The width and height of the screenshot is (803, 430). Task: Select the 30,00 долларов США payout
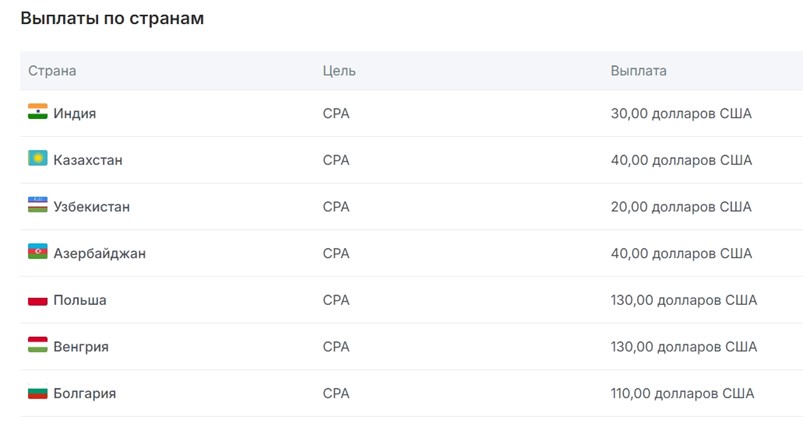681,113
